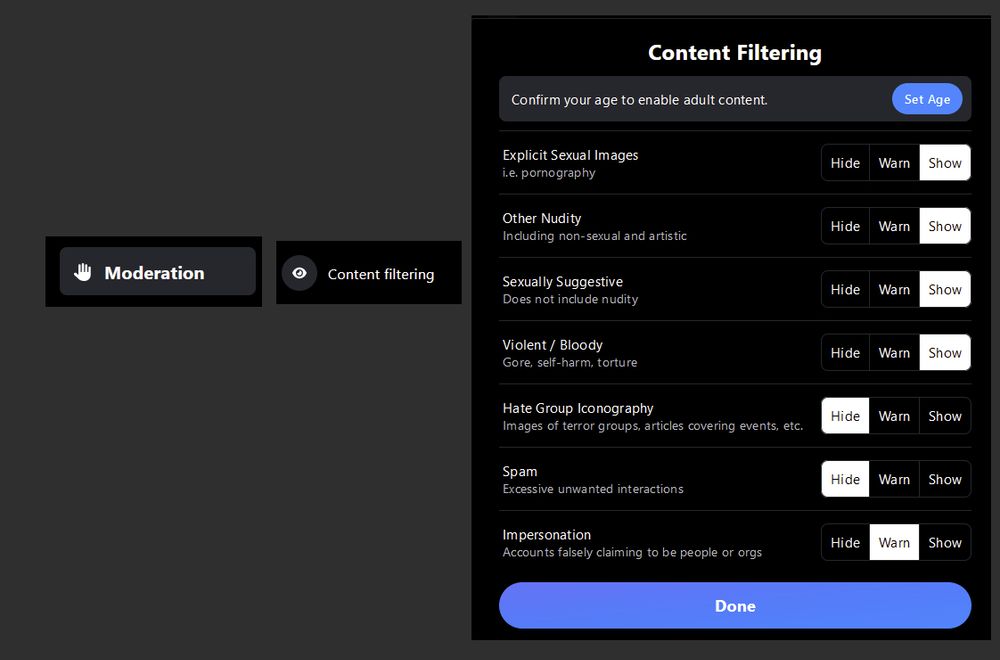
Task: Set Explicit Sexual Images to Hide
Action: tap(845, 163)
